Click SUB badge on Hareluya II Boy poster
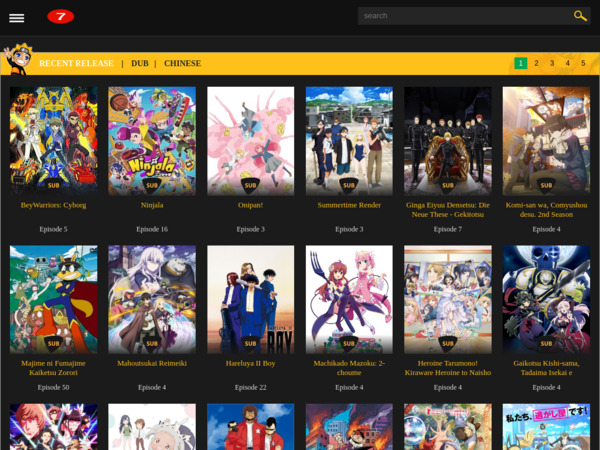600x450 pixels. click(251, 344)
